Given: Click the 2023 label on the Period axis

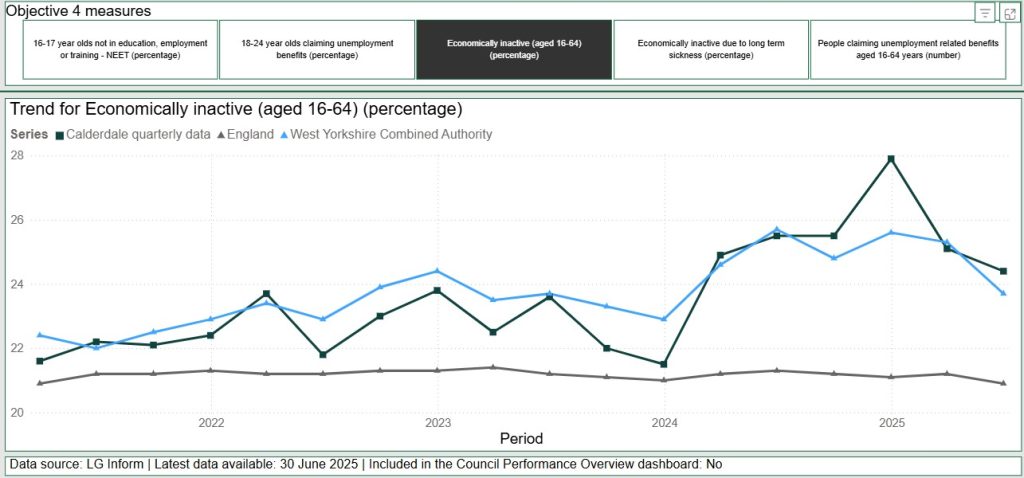Looking at the screenshot, I should click(438, 423).
